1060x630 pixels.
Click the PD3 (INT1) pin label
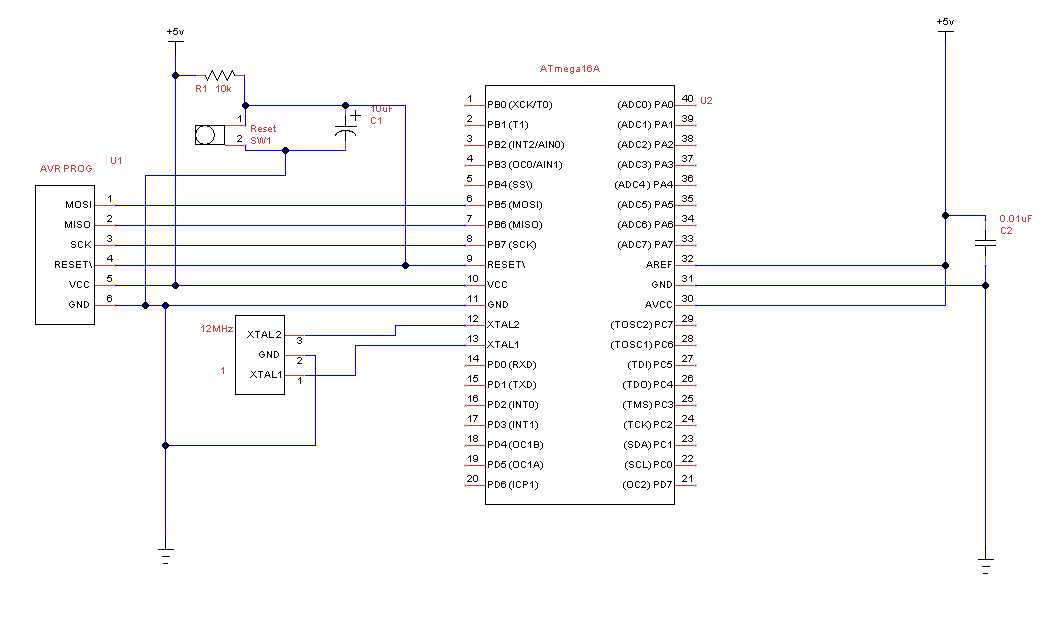(513, 425)
